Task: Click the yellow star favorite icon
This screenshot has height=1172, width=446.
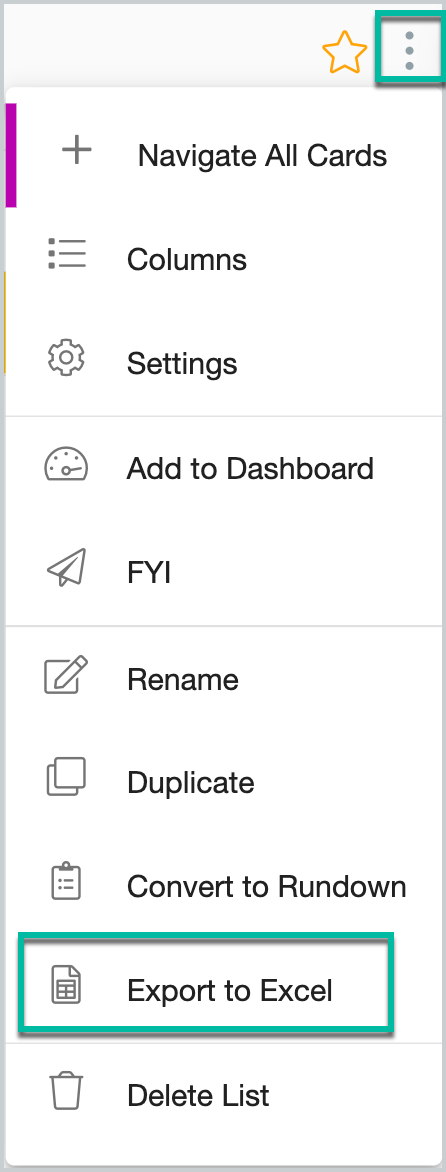Action: point(344,52)
